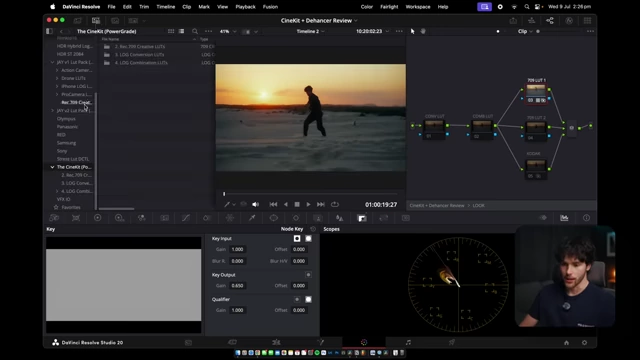Open the viewer zoom 41% dropdown
640x360 pixels.
[228, 31]
